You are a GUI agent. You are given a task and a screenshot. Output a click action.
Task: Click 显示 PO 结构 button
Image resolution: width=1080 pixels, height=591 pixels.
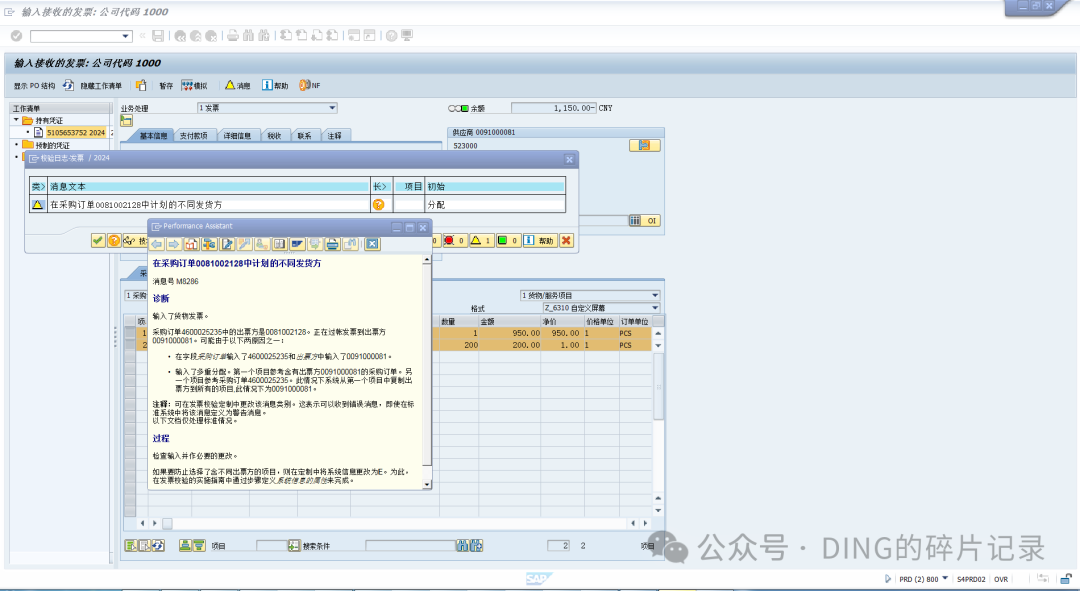[34, 86]
